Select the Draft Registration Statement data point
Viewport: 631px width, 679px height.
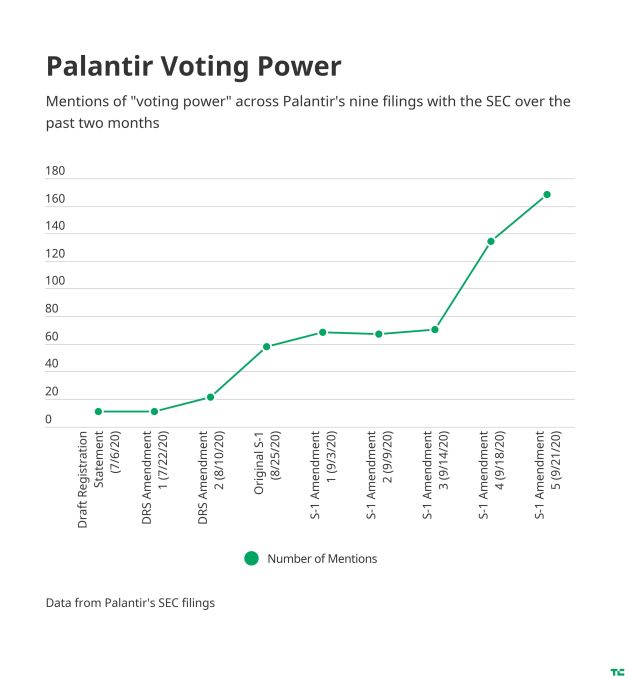[x=98, y=411]
